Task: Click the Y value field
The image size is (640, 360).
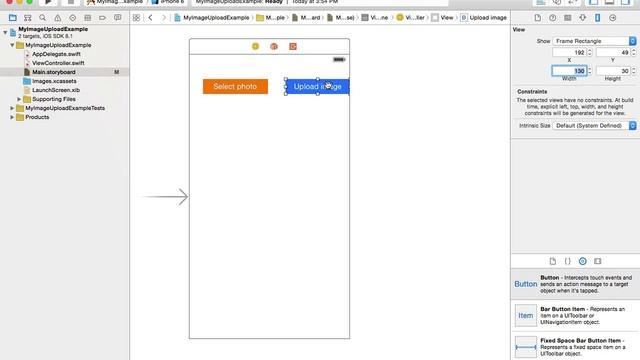Action: [x=613, y=52]
